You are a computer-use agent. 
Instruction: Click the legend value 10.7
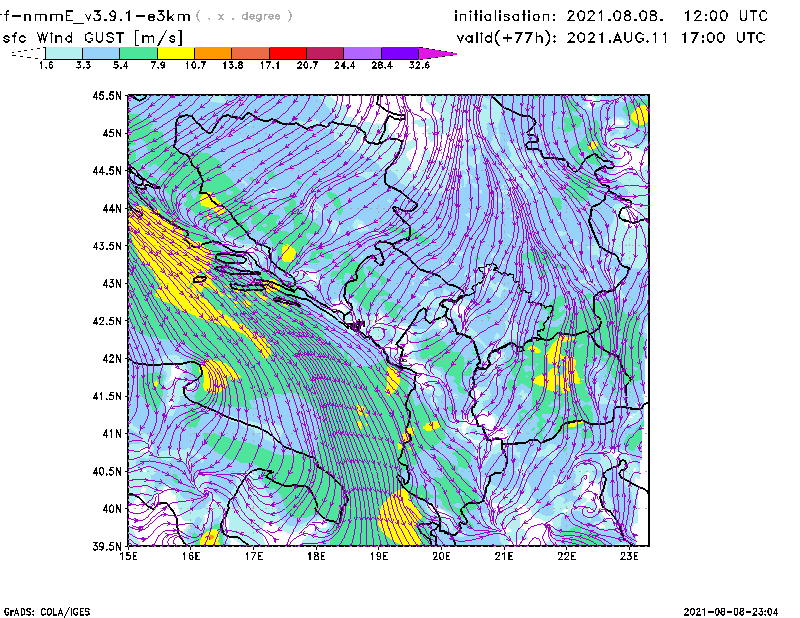pyautogui.click(x=195, y=65)
